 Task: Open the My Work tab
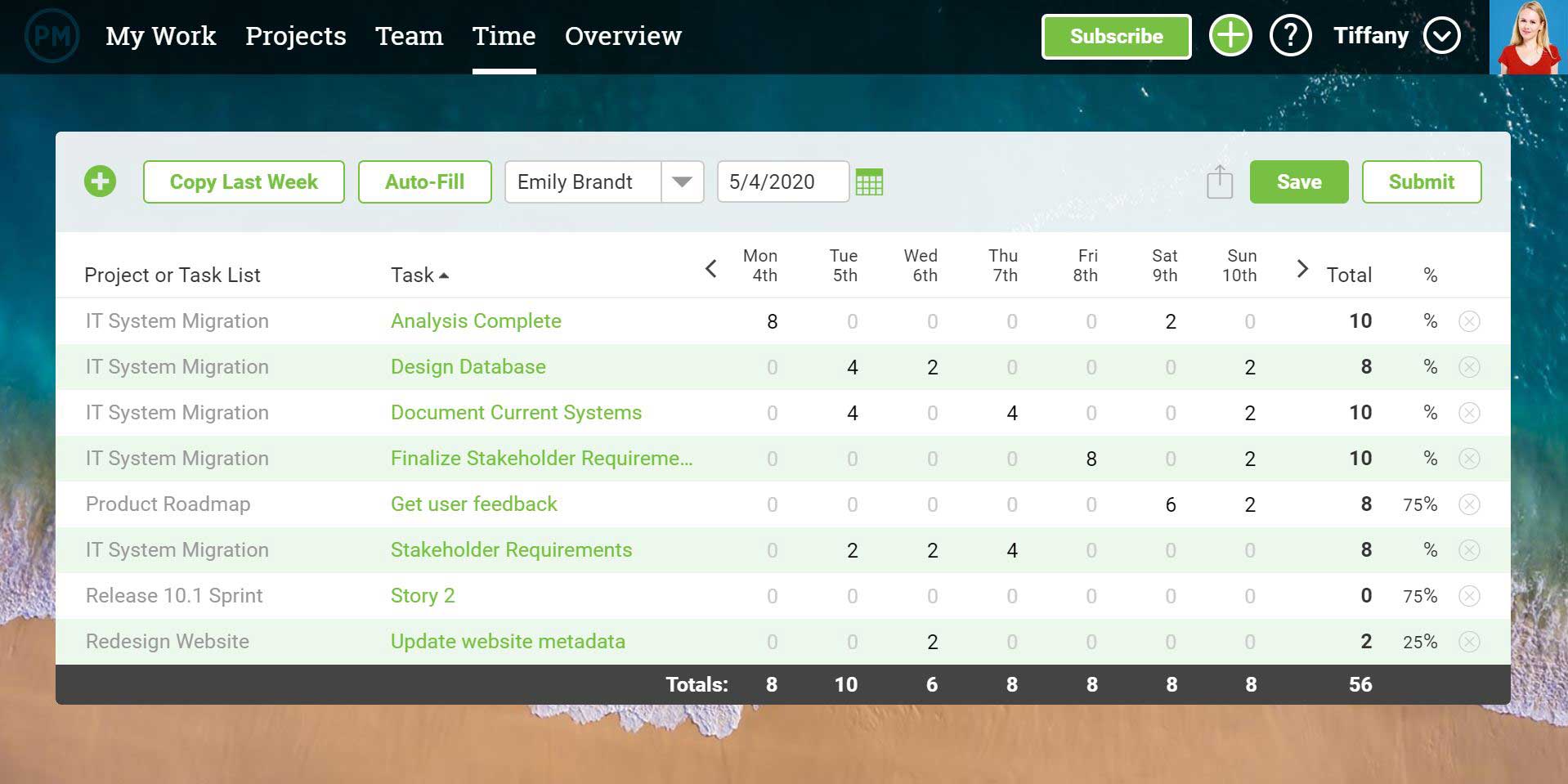(x=161, y=36)
